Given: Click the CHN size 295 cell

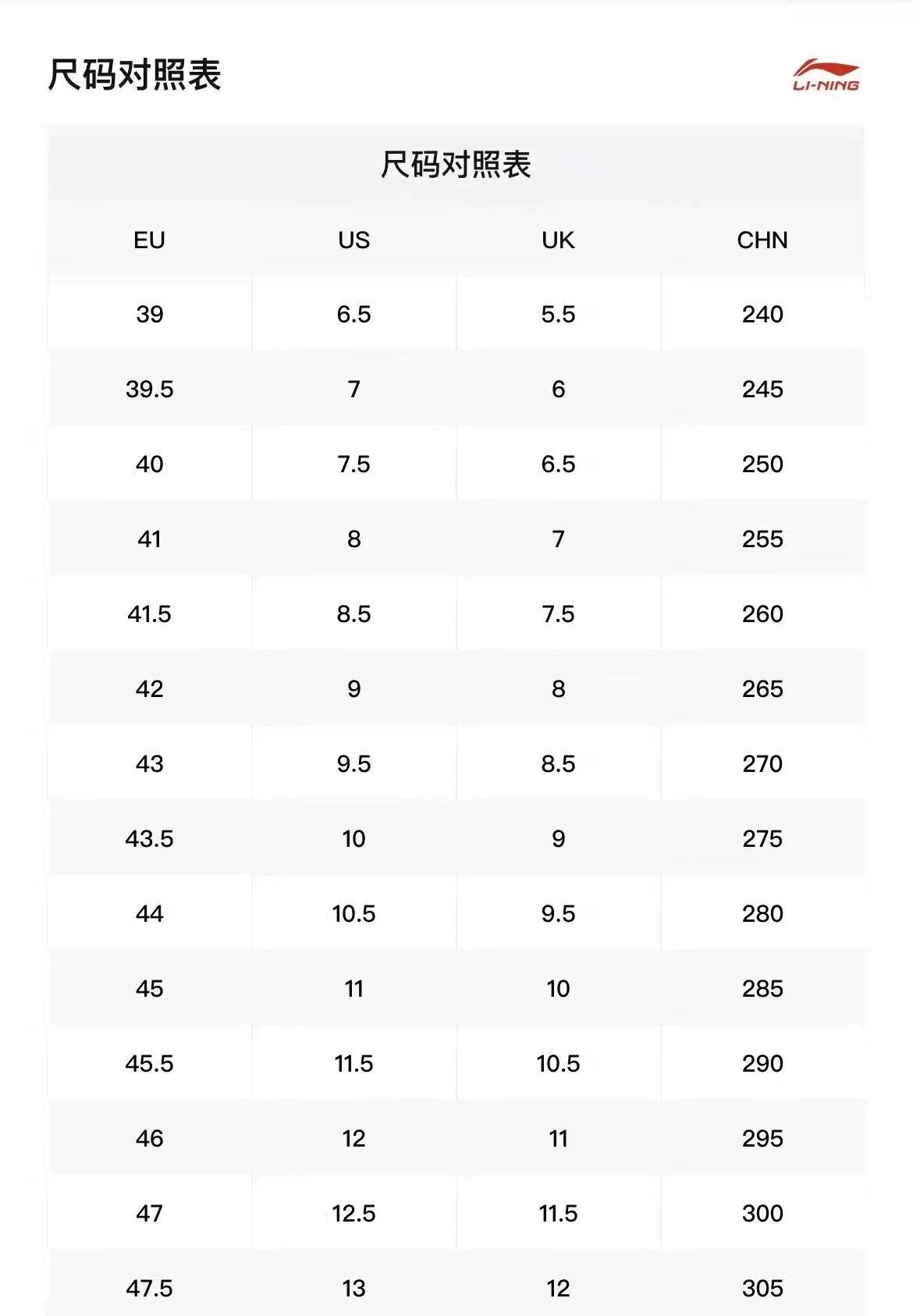Looking at the screenshot, I should 762,1139.
